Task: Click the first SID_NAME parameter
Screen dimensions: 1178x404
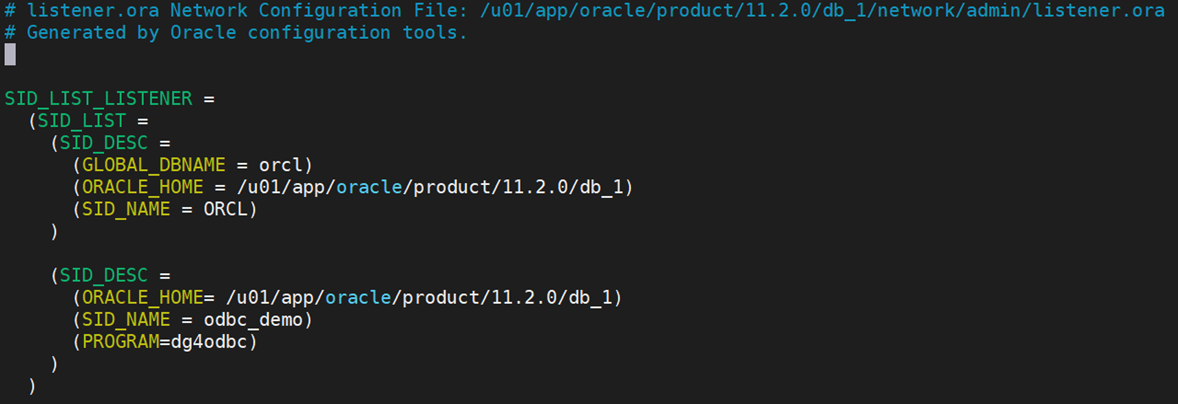Action: point(126,209)
